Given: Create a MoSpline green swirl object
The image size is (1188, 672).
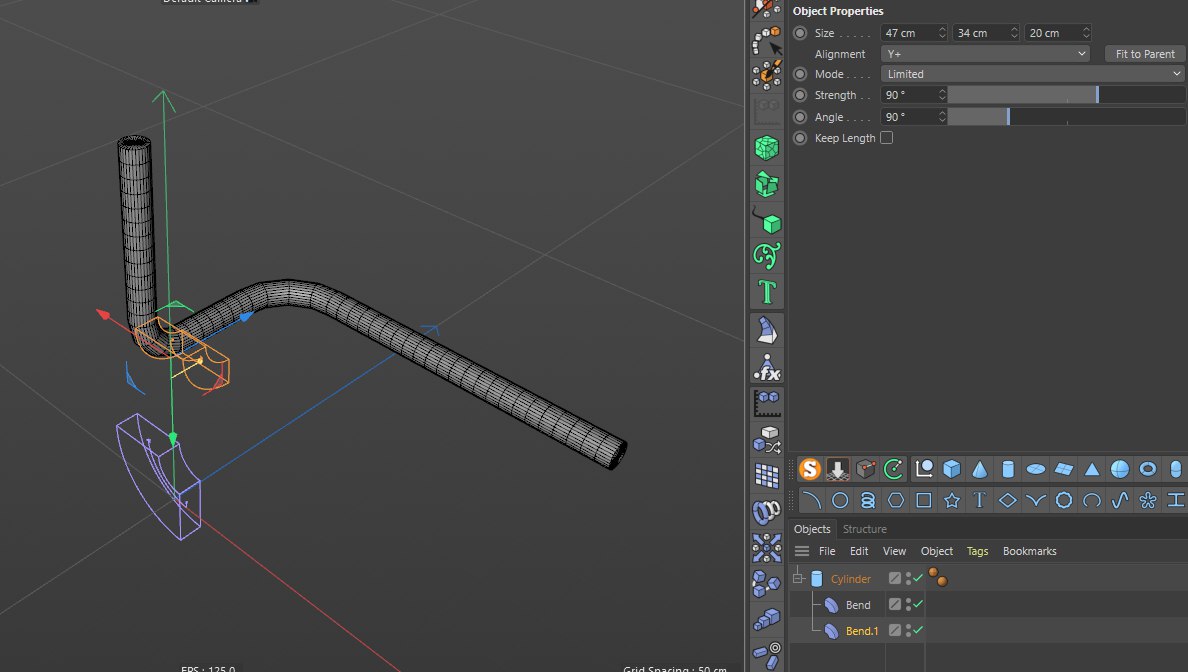Looking at the screenshot, I should pyautogui.click(x=767, y=257).
